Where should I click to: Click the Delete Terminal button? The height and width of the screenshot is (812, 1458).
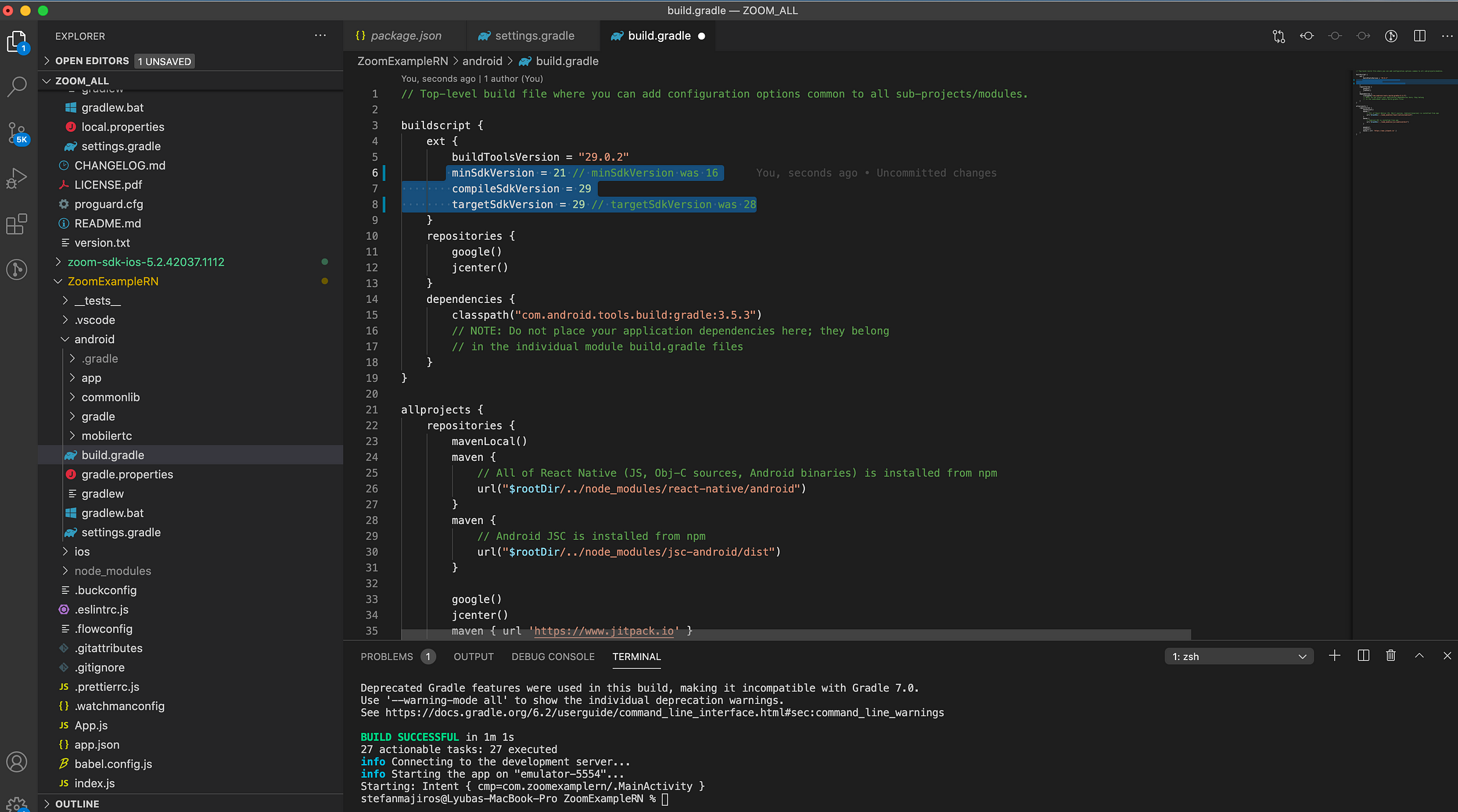point(1390,656)
